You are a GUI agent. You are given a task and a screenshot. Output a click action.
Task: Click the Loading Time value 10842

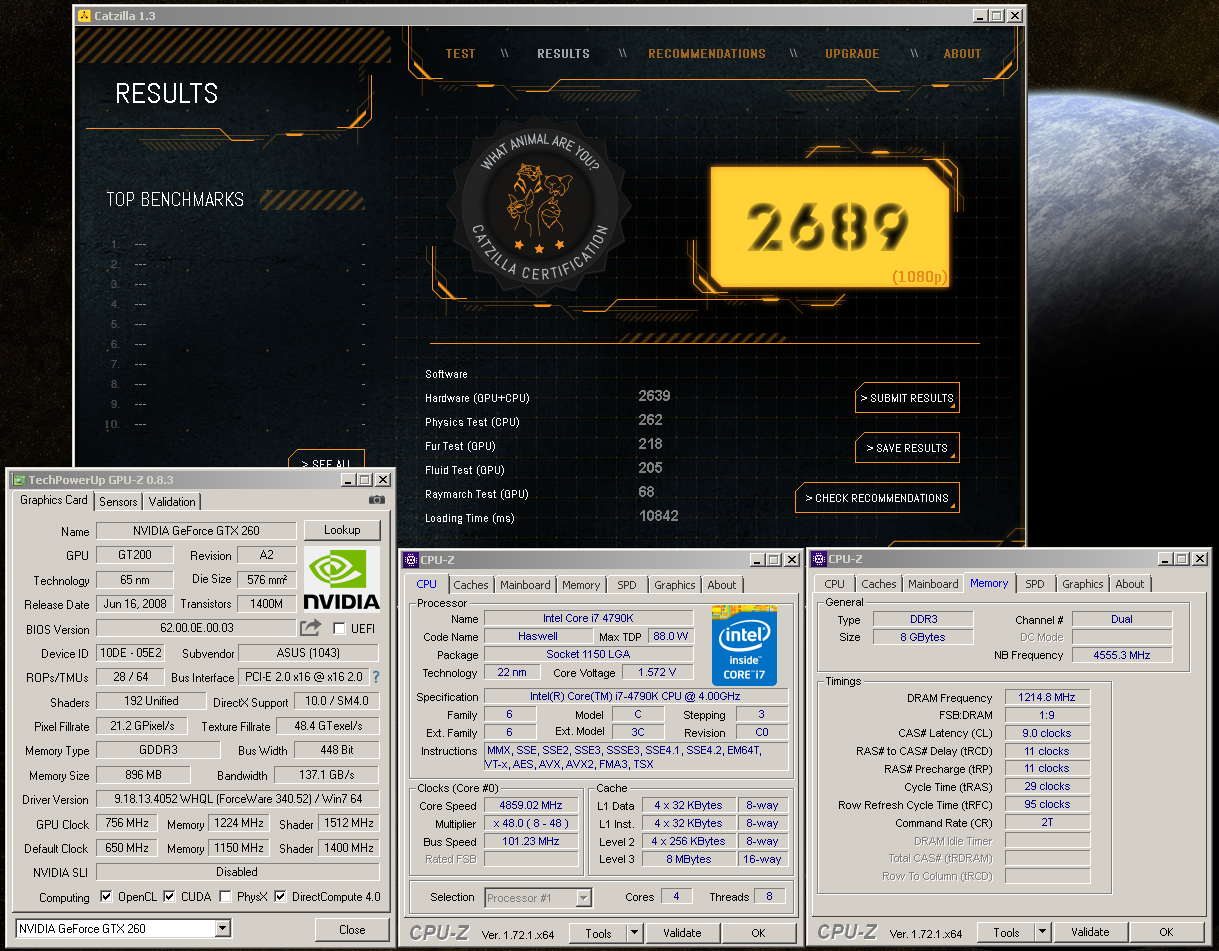click(x=659, y=516)
